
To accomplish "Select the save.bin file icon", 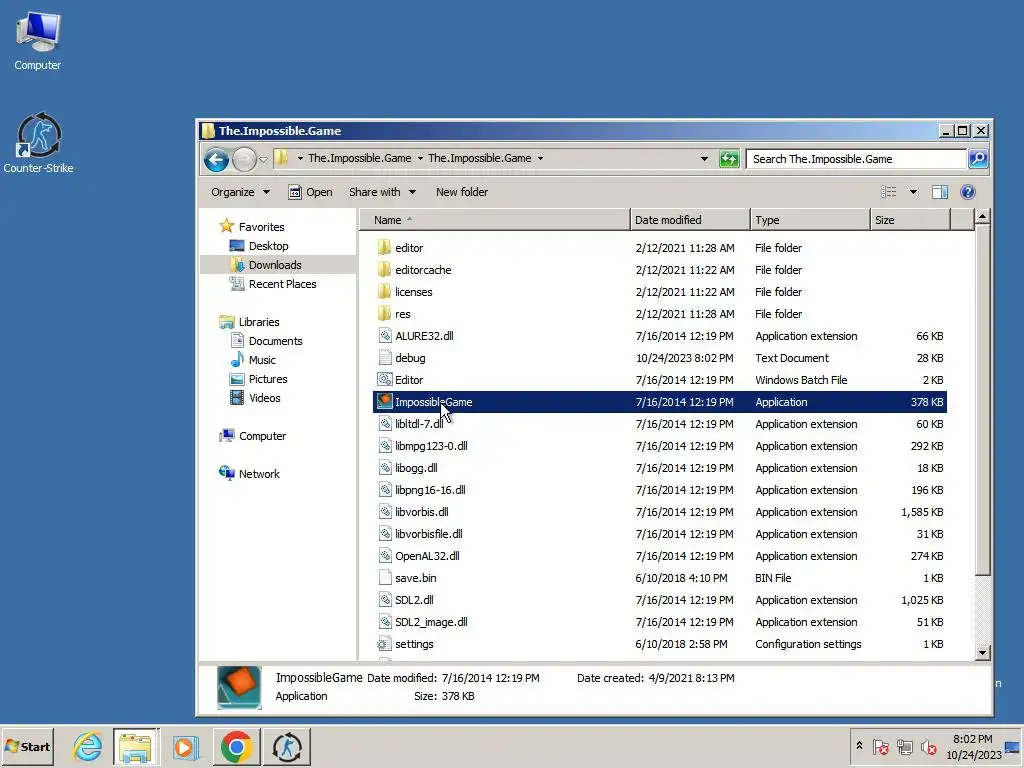I will point(385,578).
